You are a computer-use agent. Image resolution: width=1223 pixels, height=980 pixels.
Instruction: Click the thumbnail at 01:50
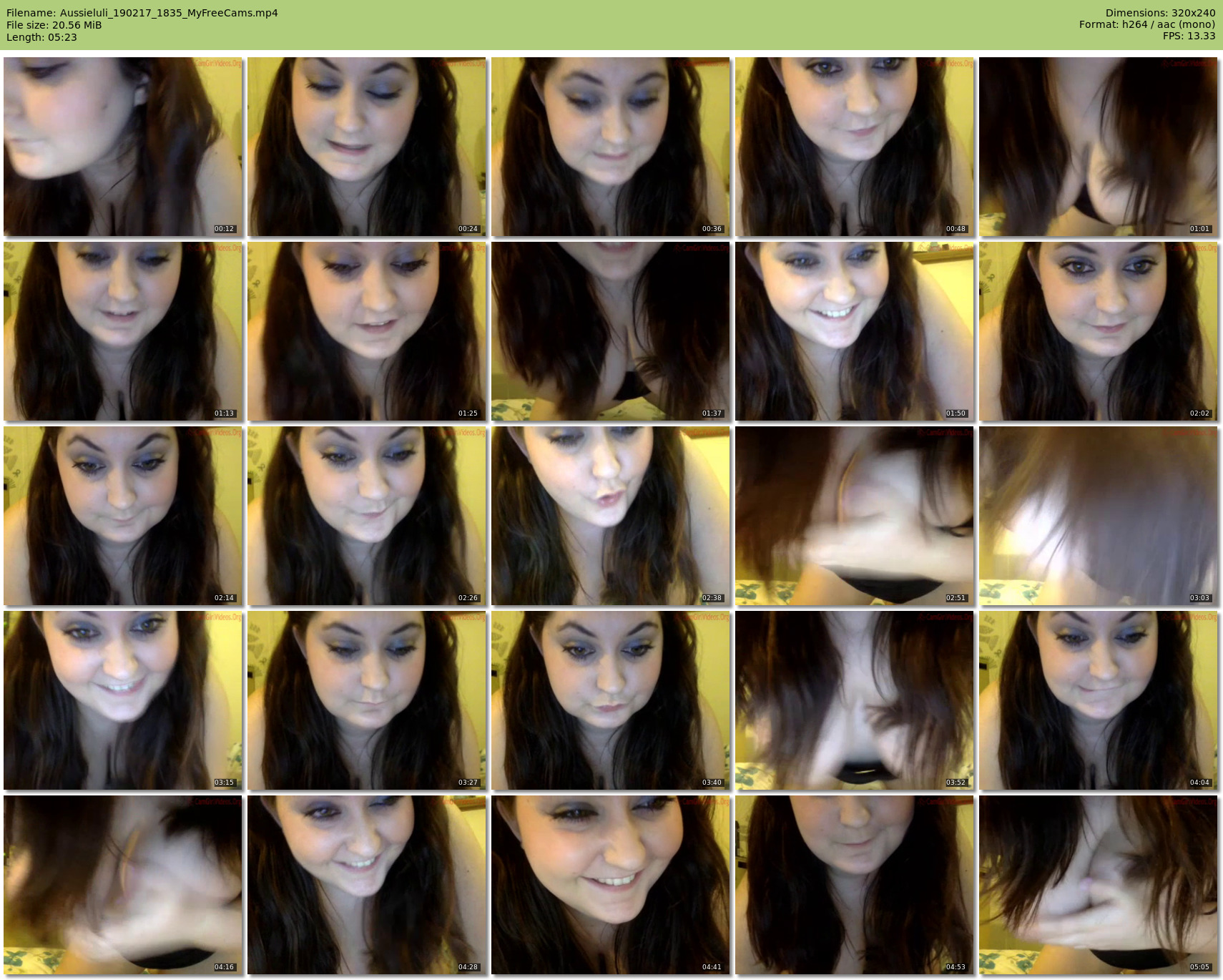(855, 331)
